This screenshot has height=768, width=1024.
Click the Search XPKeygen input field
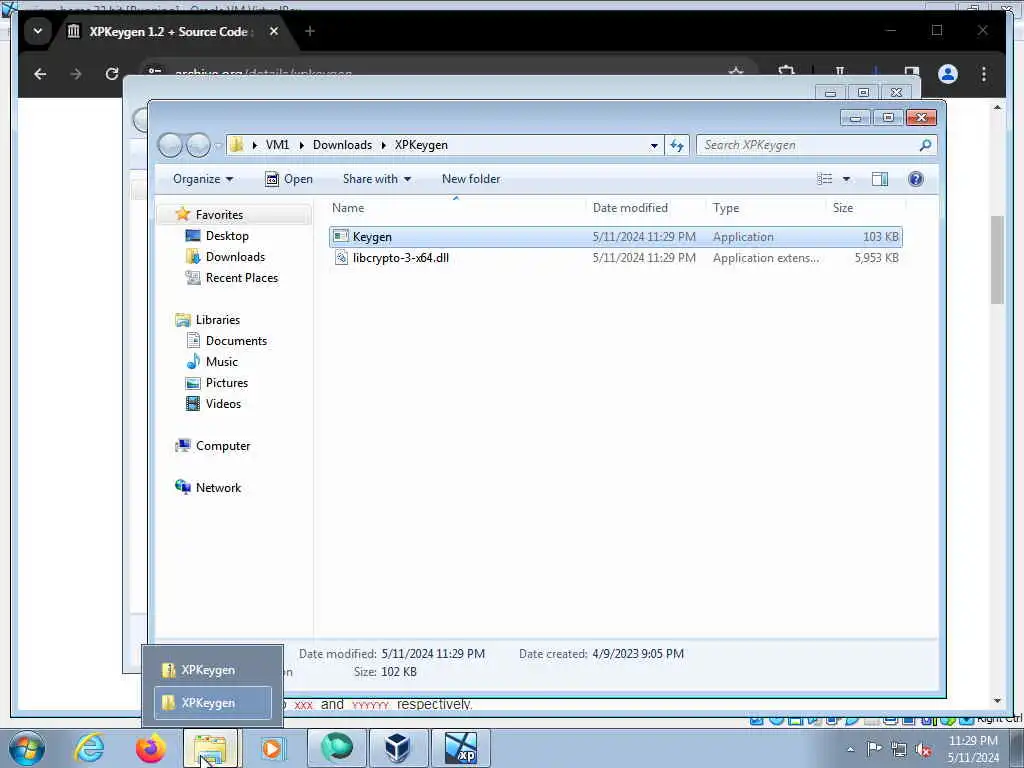(x=808, y=145)
